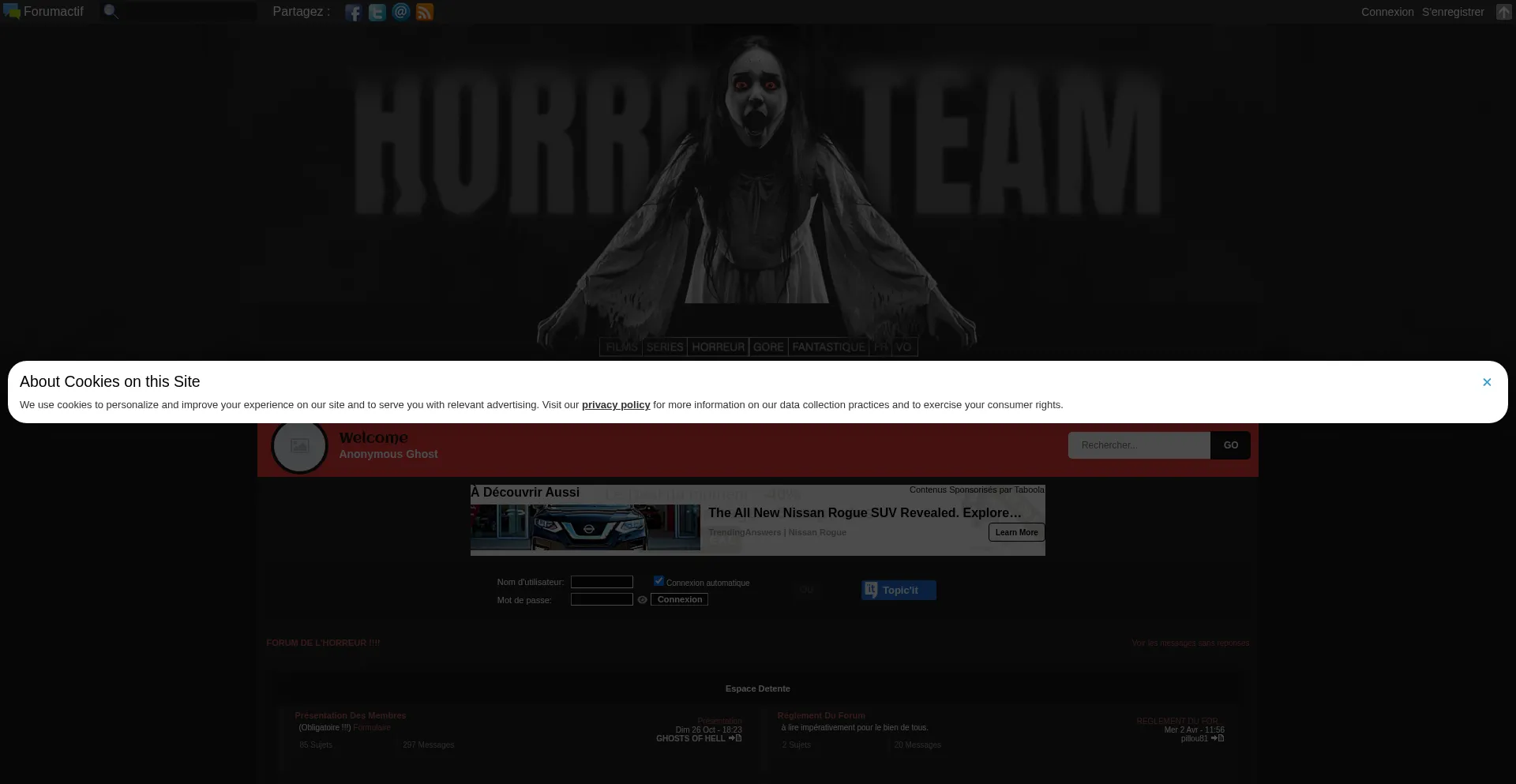Click the Forumactif logo icon
Screen dimensions: 1516x784
pyautogui.click(x=11, y=12)
